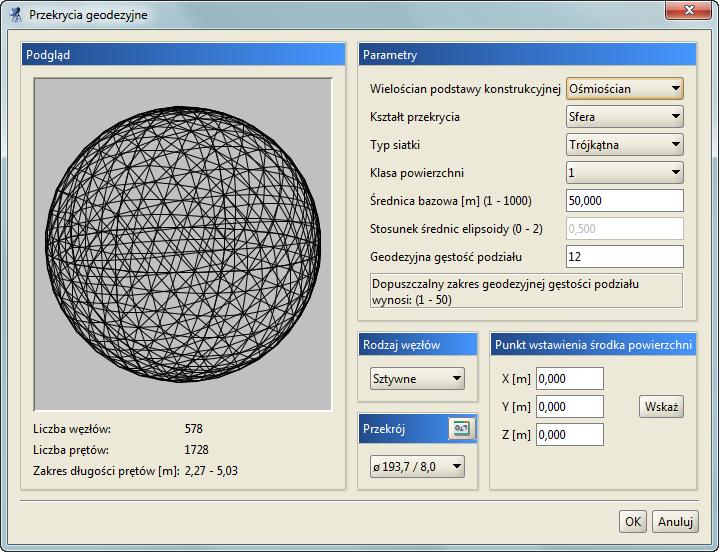719x552 pixels.
Task: Click the Podgląd panel header
Action: pos(183,55)
